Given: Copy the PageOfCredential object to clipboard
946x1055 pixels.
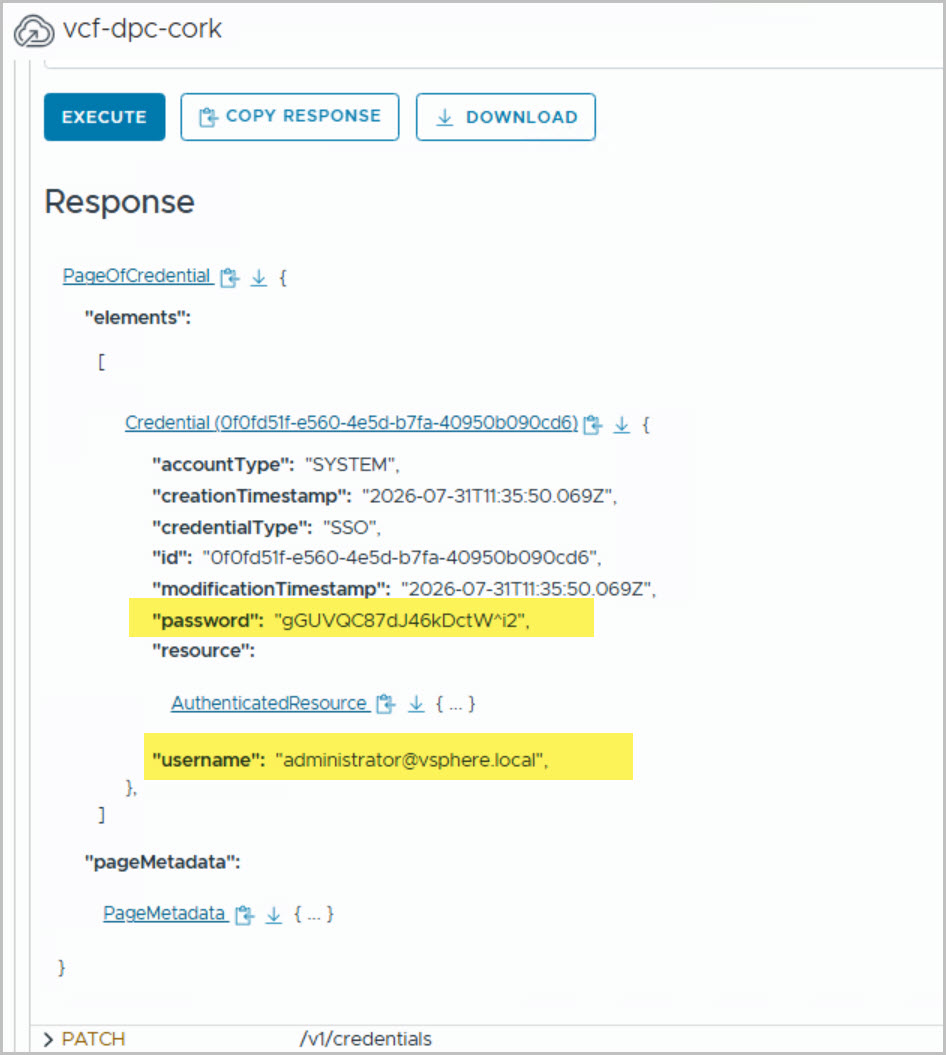Looking at the screenshot, I should [230, 277].
